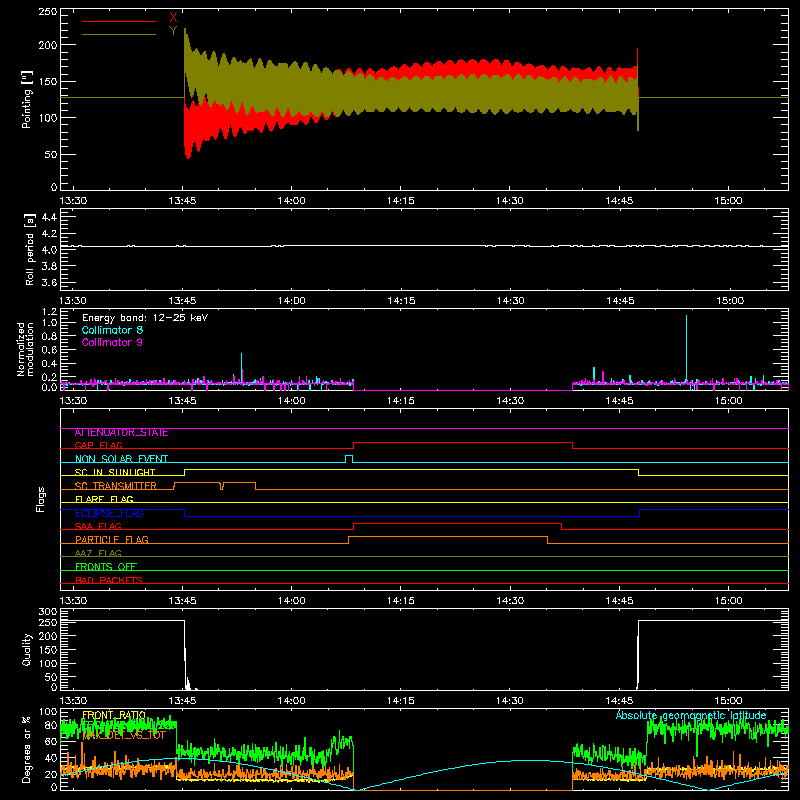Select the ATTENUATOR_STATE flag label

(121, 433)
